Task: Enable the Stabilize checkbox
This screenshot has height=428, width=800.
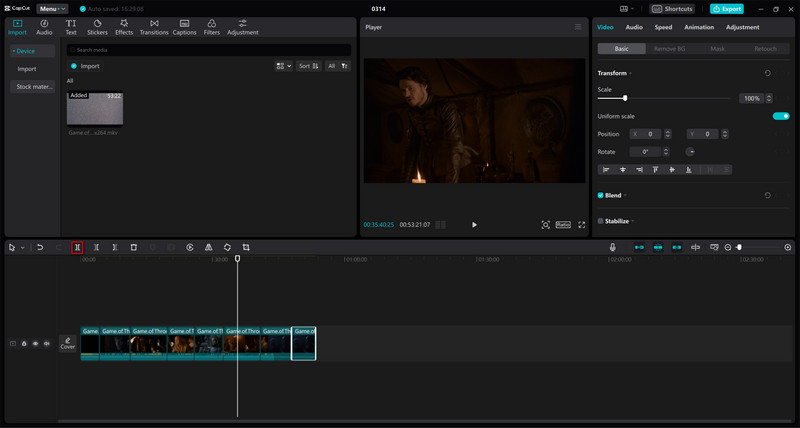Action: click(601, 221)
